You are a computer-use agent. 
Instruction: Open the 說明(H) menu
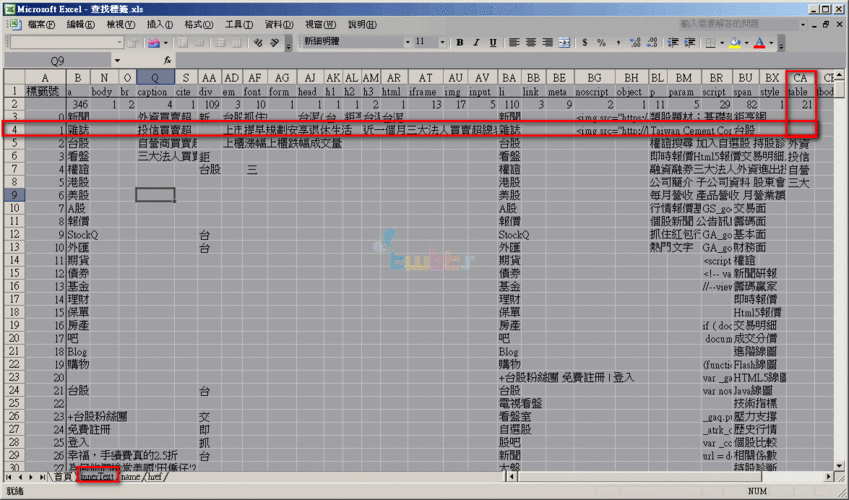(362, 24)
